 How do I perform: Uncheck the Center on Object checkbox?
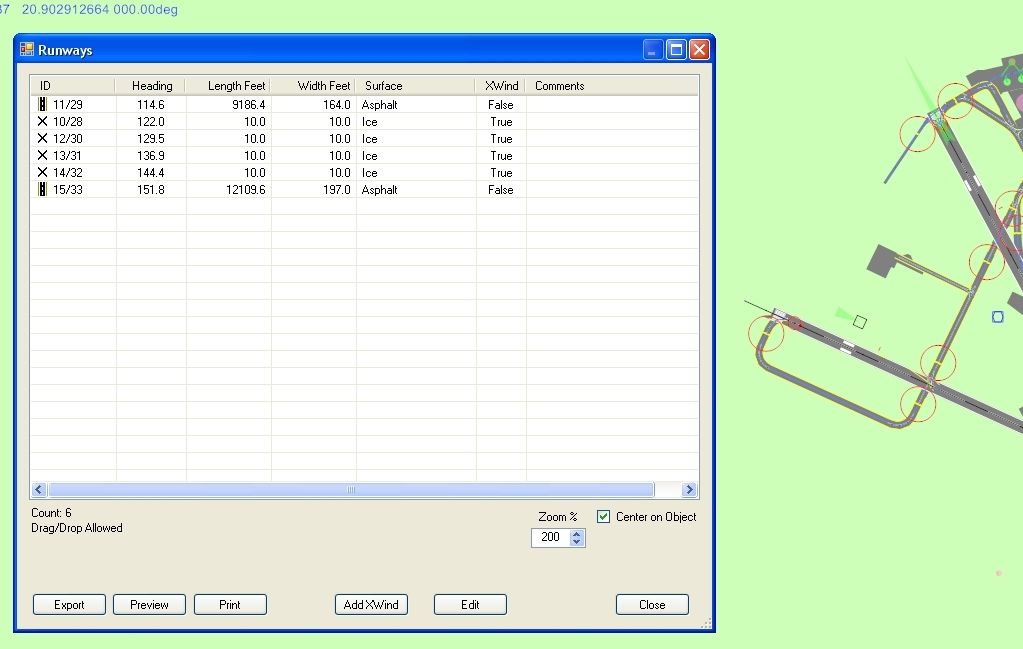click(x=603, y=516)
